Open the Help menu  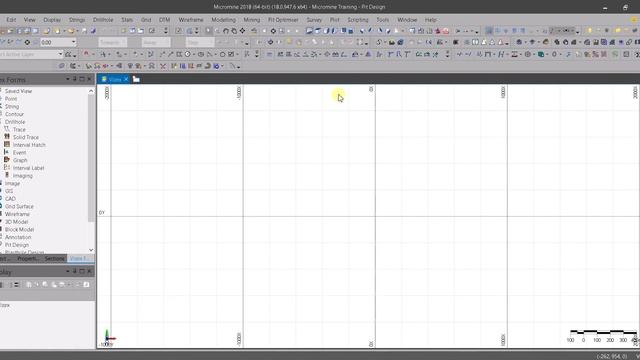pyautogui.click(x=431, y=20)
